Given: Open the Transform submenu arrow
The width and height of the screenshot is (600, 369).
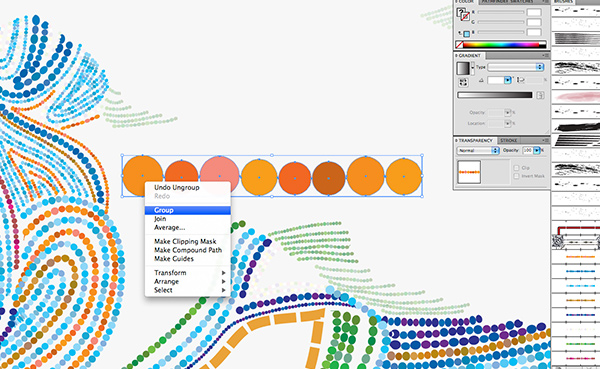Looking at the screenshot, I should click(x=223, y=273).
